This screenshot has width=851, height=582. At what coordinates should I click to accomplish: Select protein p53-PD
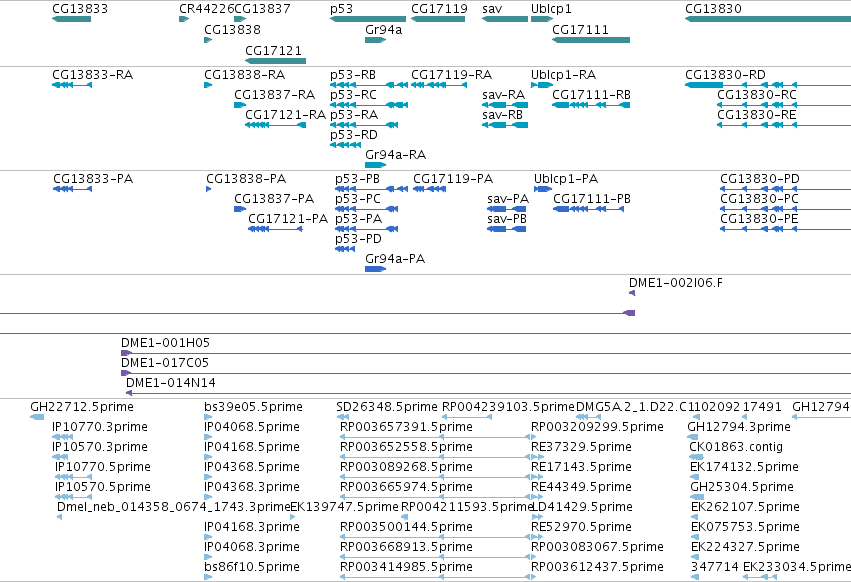[x=345, y=249]
